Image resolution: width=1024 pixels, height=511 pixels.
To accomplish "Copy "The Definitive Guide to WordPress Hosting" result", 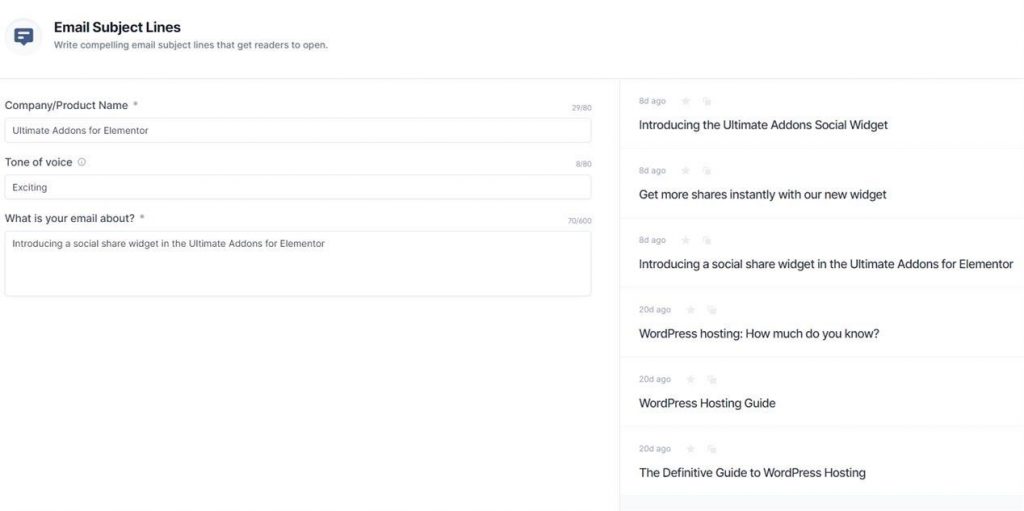I will (711, 449).
